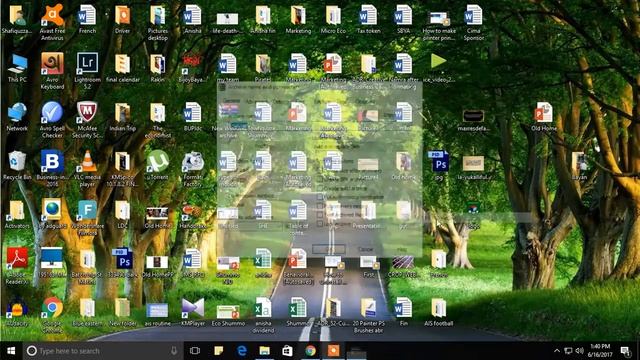
Task: Show hidden system tray icons
Action: [557, 351]
